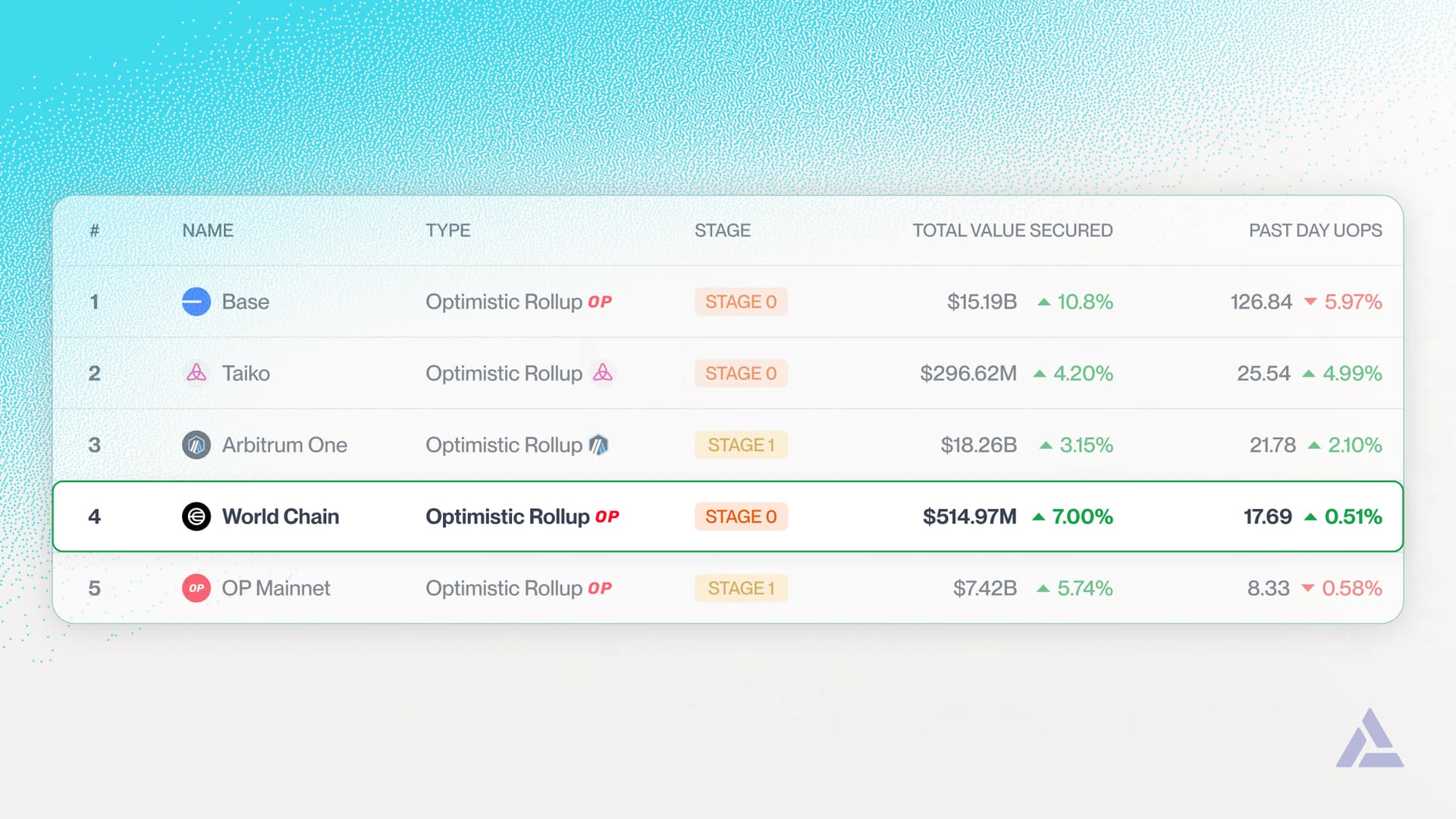Click the OP badge in World Chain row

[607, 516]
